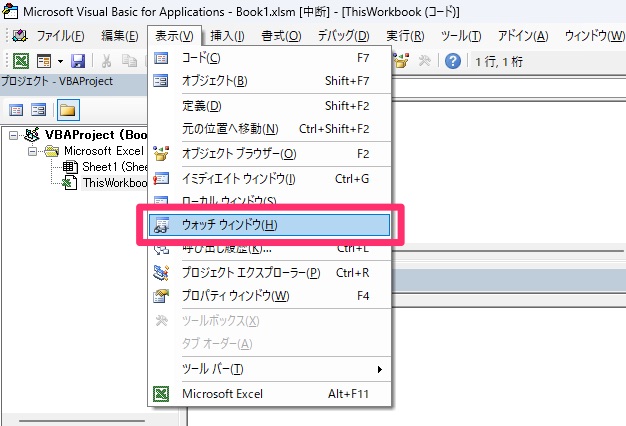626x426 pixels.
Task: Click View Object icon in Project panel
Action: point(39,110)
